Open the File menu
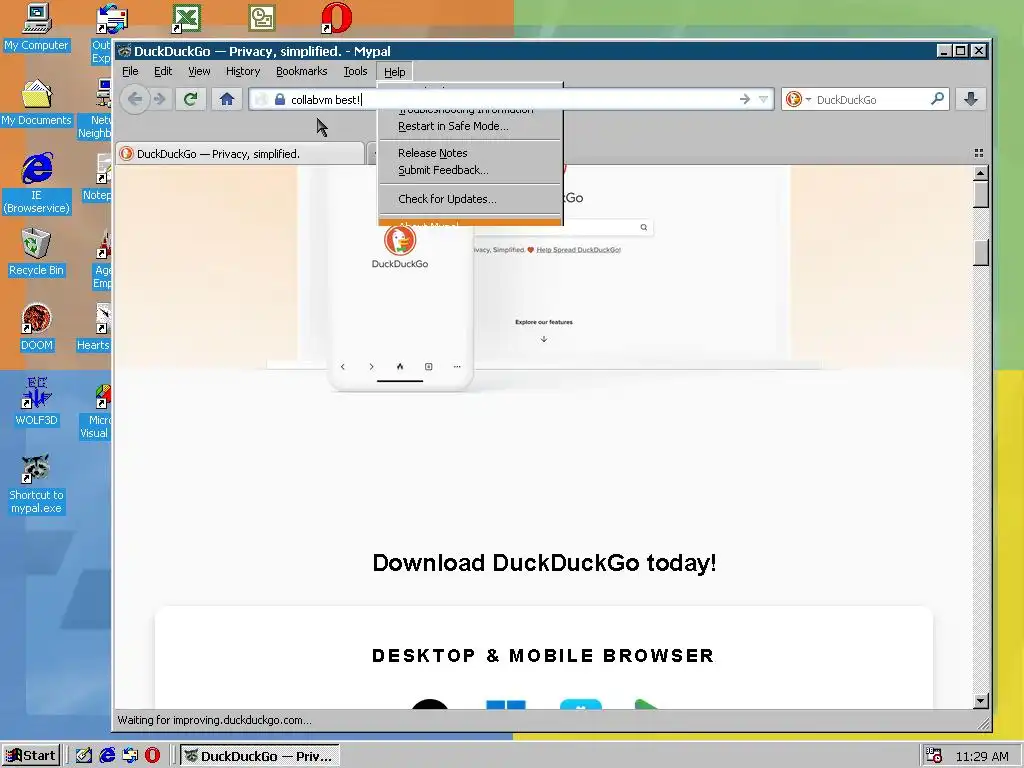This screenshot has width=1024, height=768. (x=130, y=71)
